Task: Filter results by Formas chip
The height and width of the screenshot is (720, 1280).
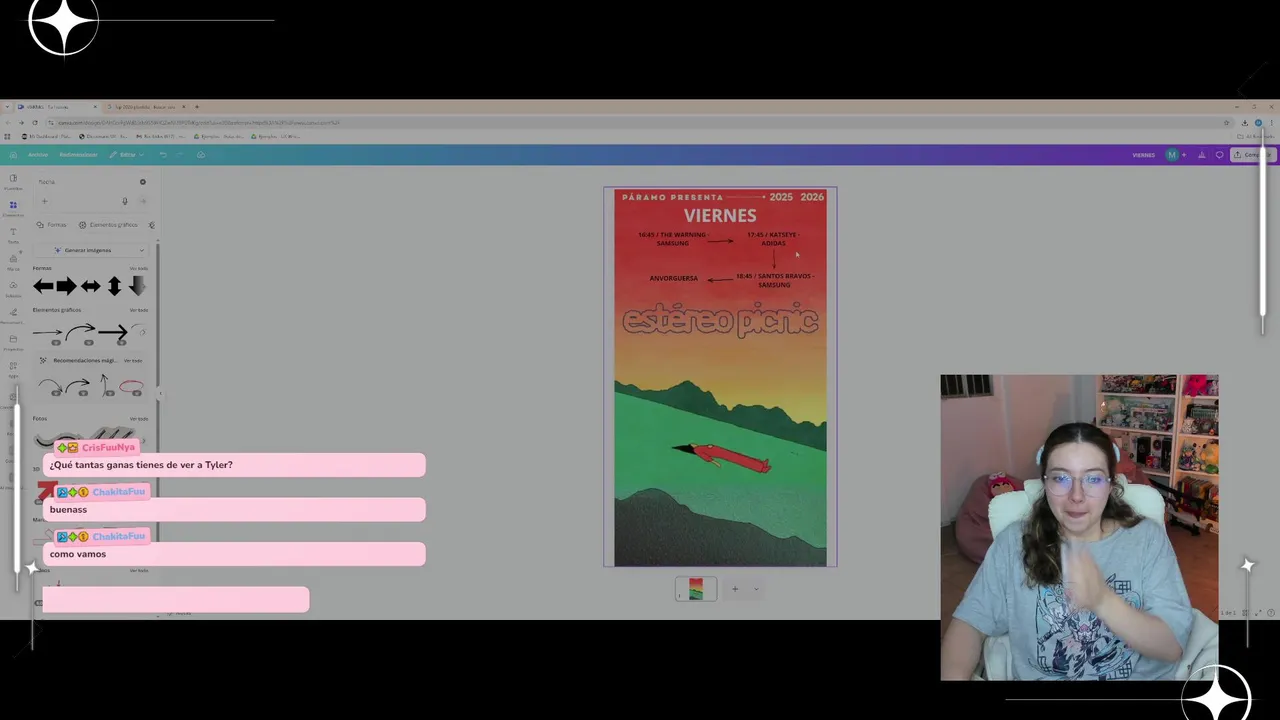Action: pyautogui.click(x=52, y=225)
